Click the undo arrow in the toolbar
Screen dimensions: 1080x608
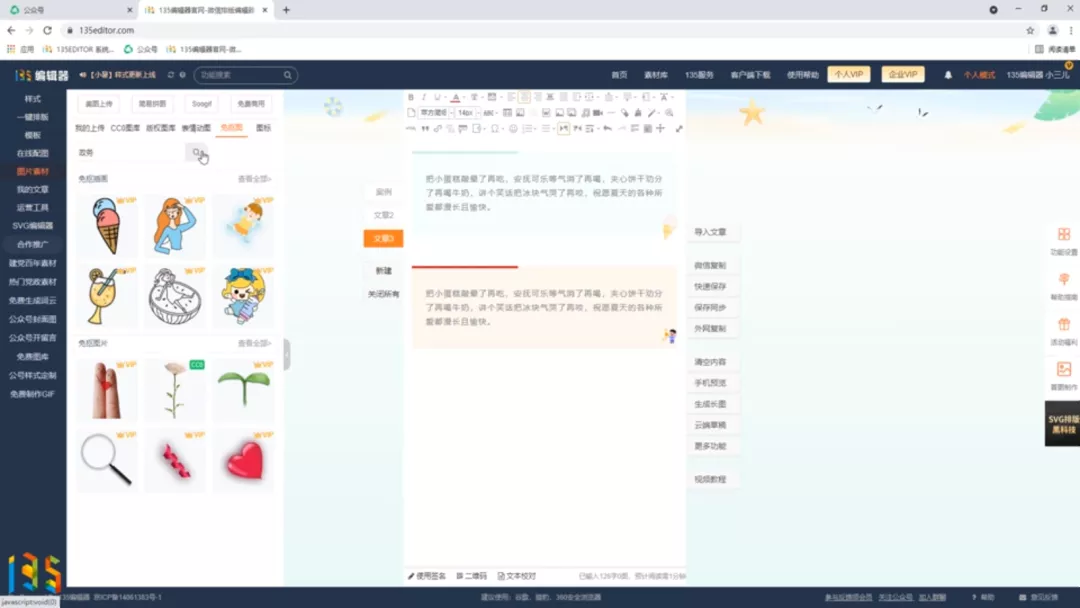(608, 128)
